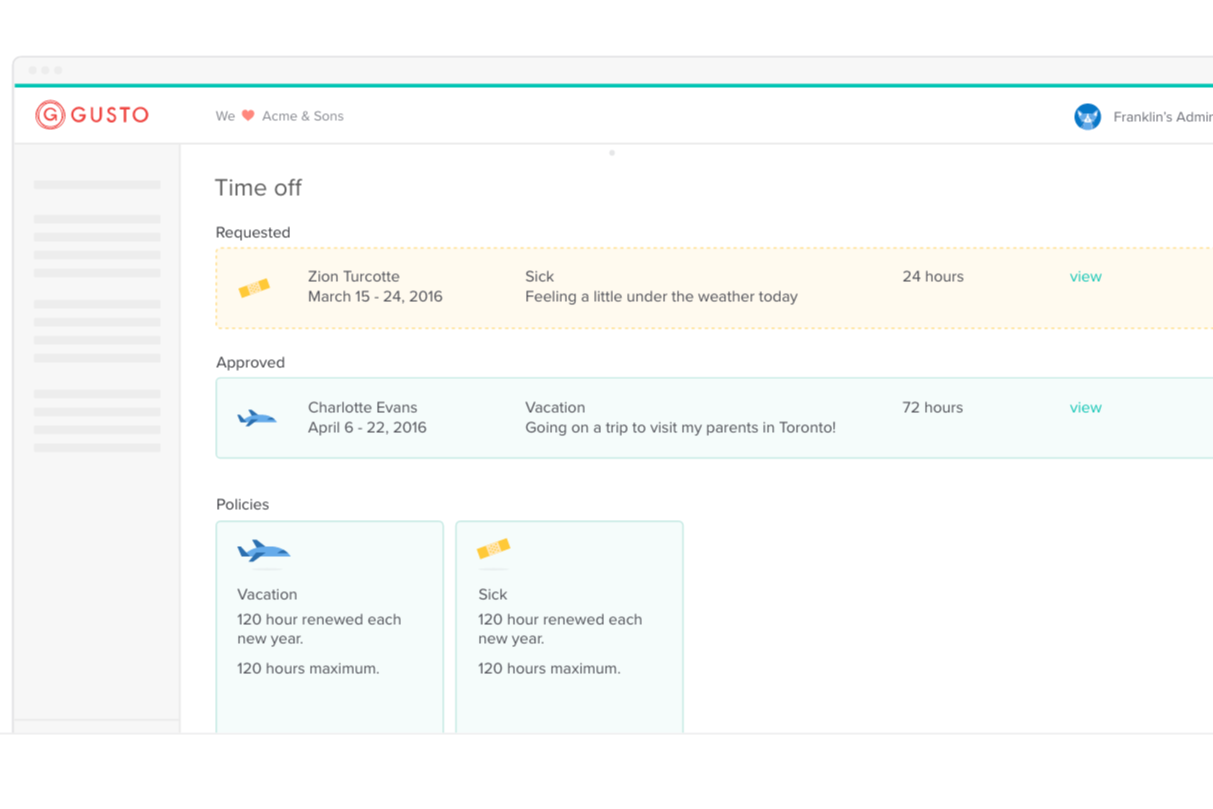Click the heart icon beside Acme & Sons
This screenshot has height=809, width=1213.
[248, 116]
